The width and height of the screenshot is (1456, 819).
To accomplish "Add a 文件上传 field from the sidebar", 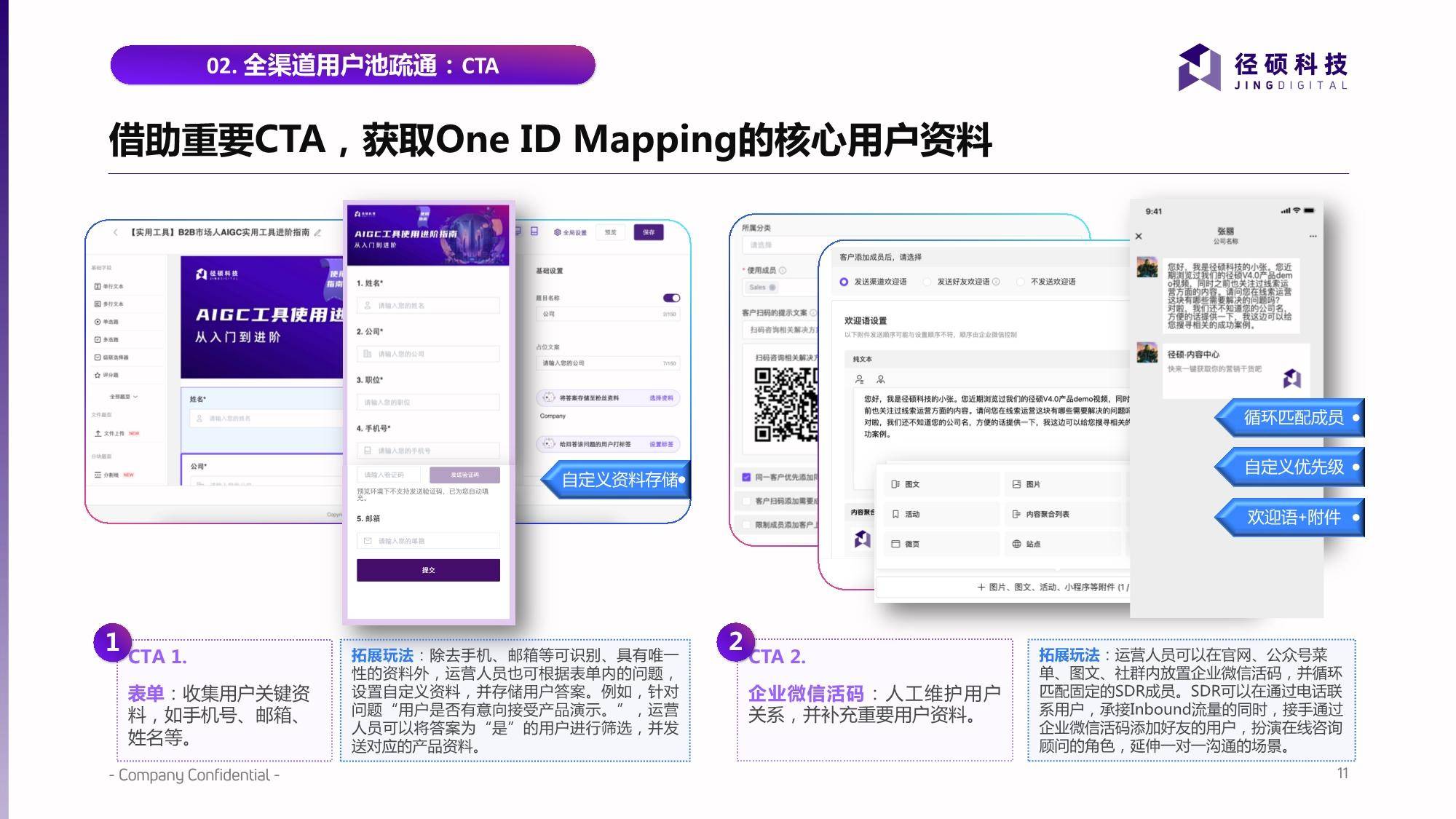I will click(116, 433).
